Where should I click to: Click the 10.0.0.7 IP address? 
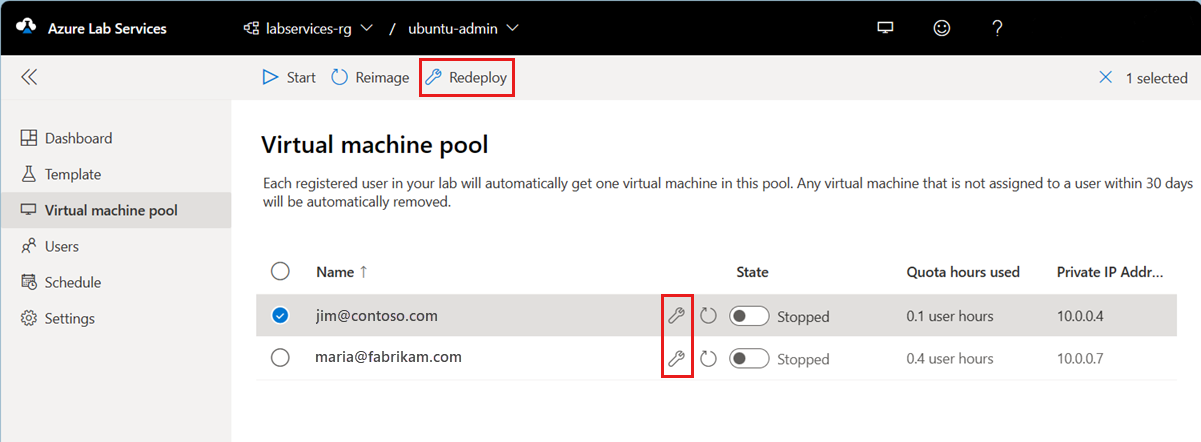(1080, 358)
